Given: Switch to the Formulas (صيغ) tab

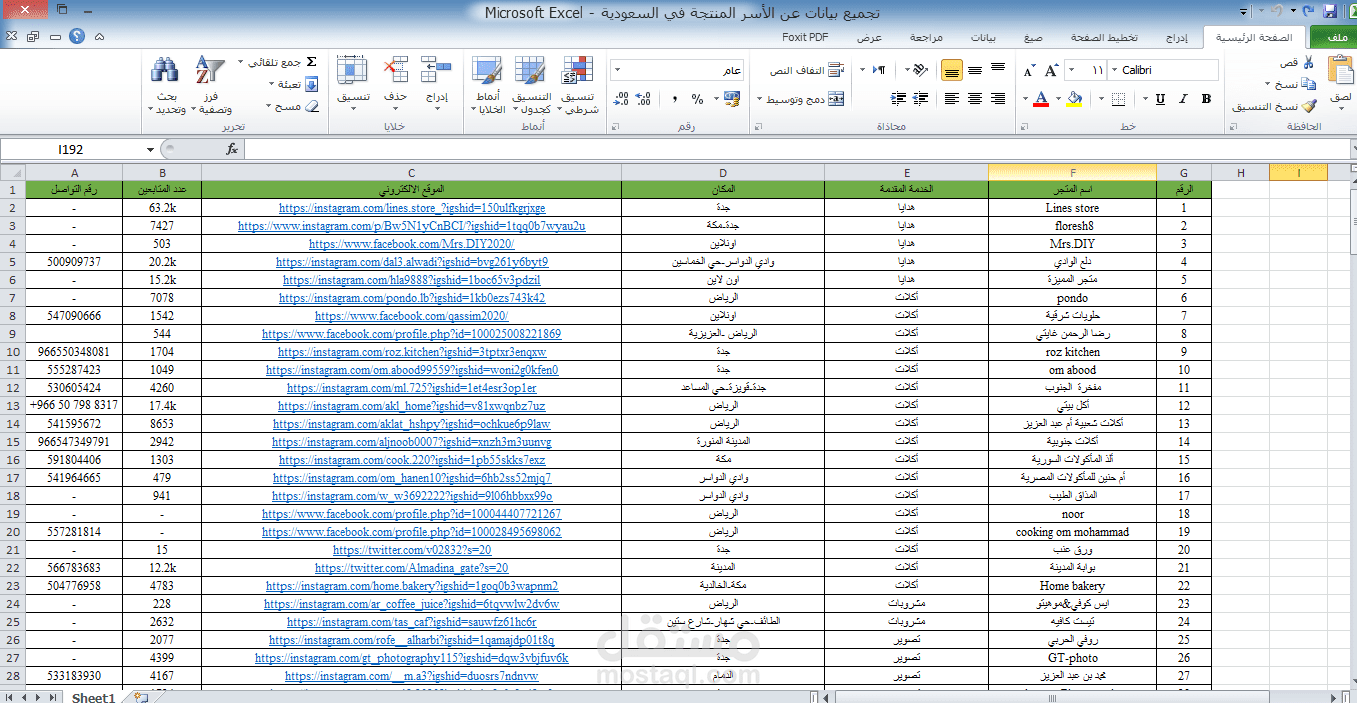Looking at the screenshot, I should click(x=1033, y=37).
